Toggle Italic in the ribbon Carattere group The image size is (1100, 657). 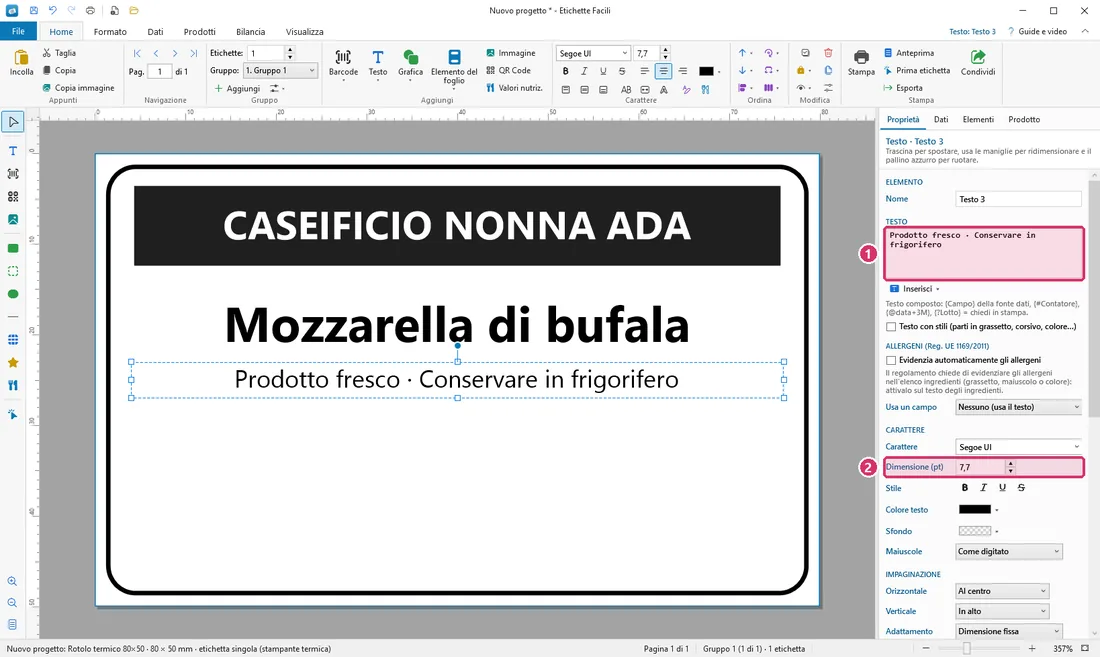pyautogui.click(x=584, y=71)
